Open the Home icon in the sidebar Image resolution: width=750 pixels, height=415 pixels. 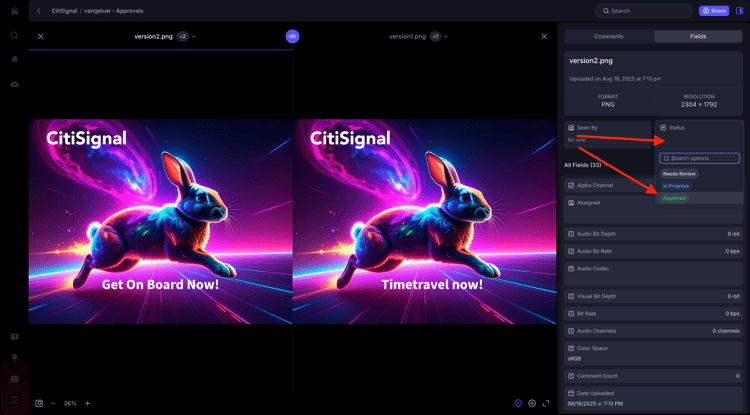click(x=14, y=11)
